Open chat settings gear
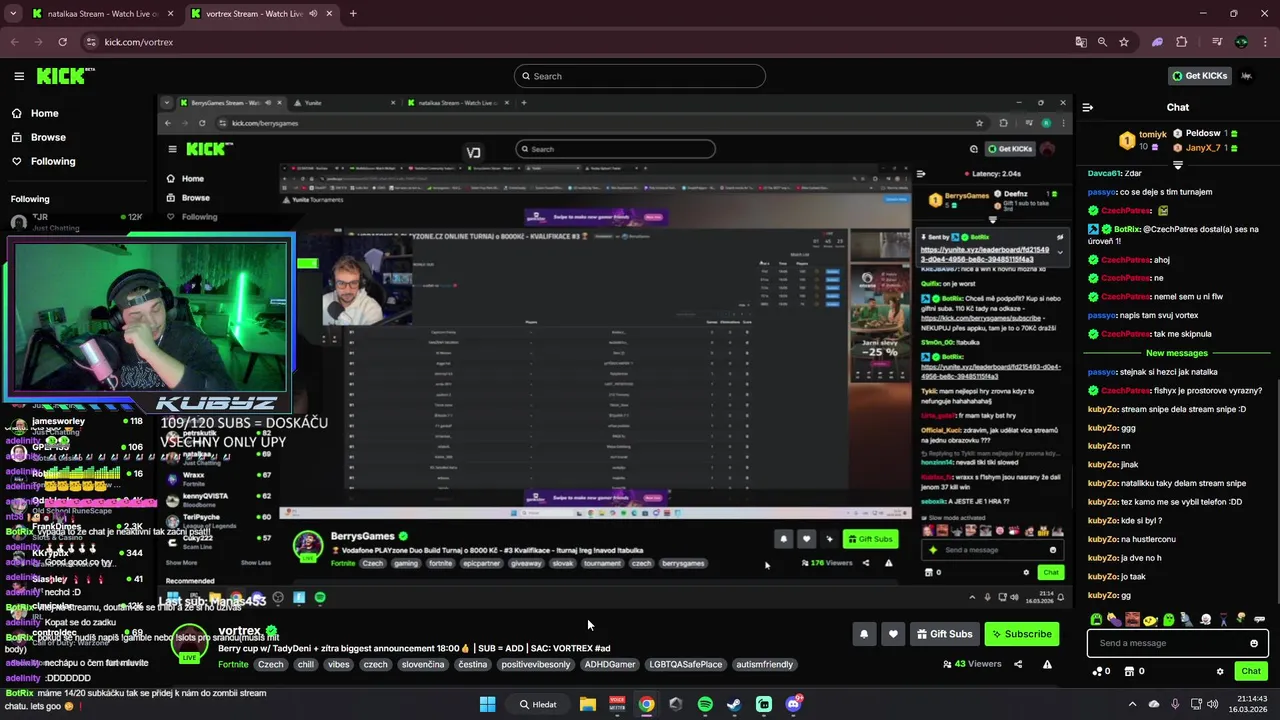The image size is (1280, 720). 1220,671
